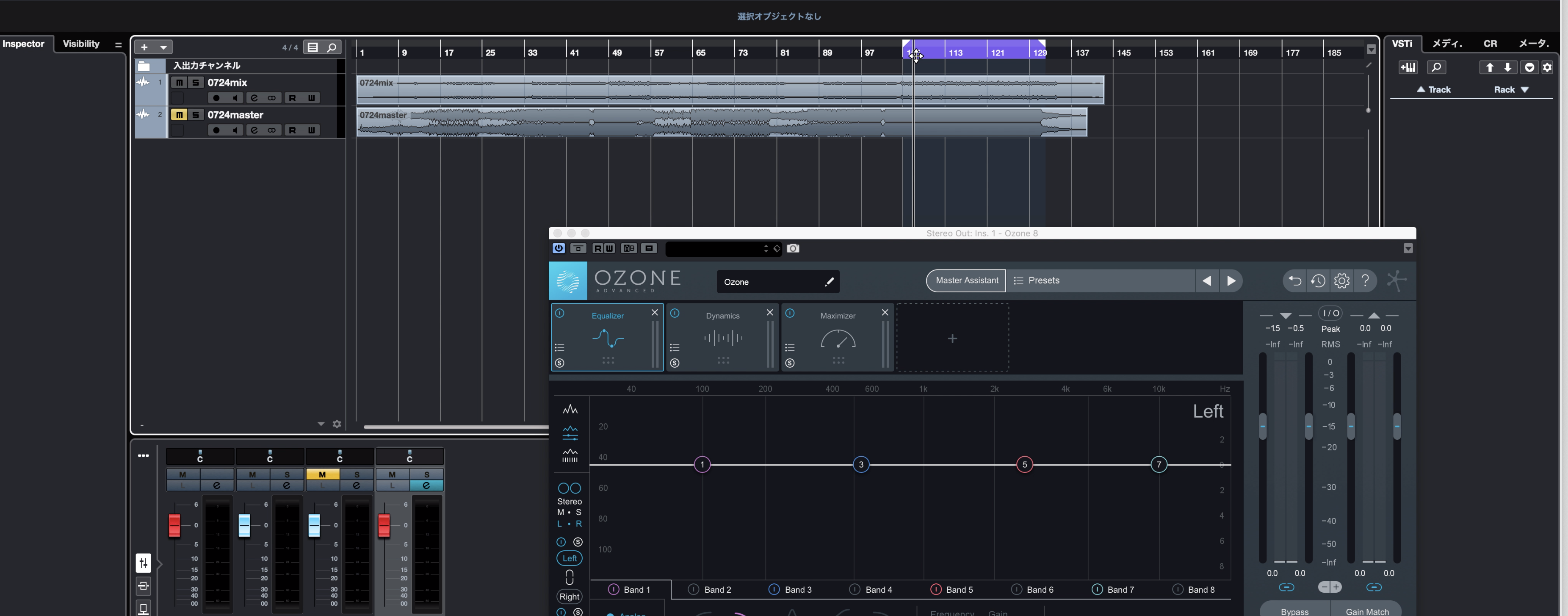Select the Maximizer module
Image resolution: width=1568 pixels, height=616 pixels.
pyautogui.click(x=838, y=338)
